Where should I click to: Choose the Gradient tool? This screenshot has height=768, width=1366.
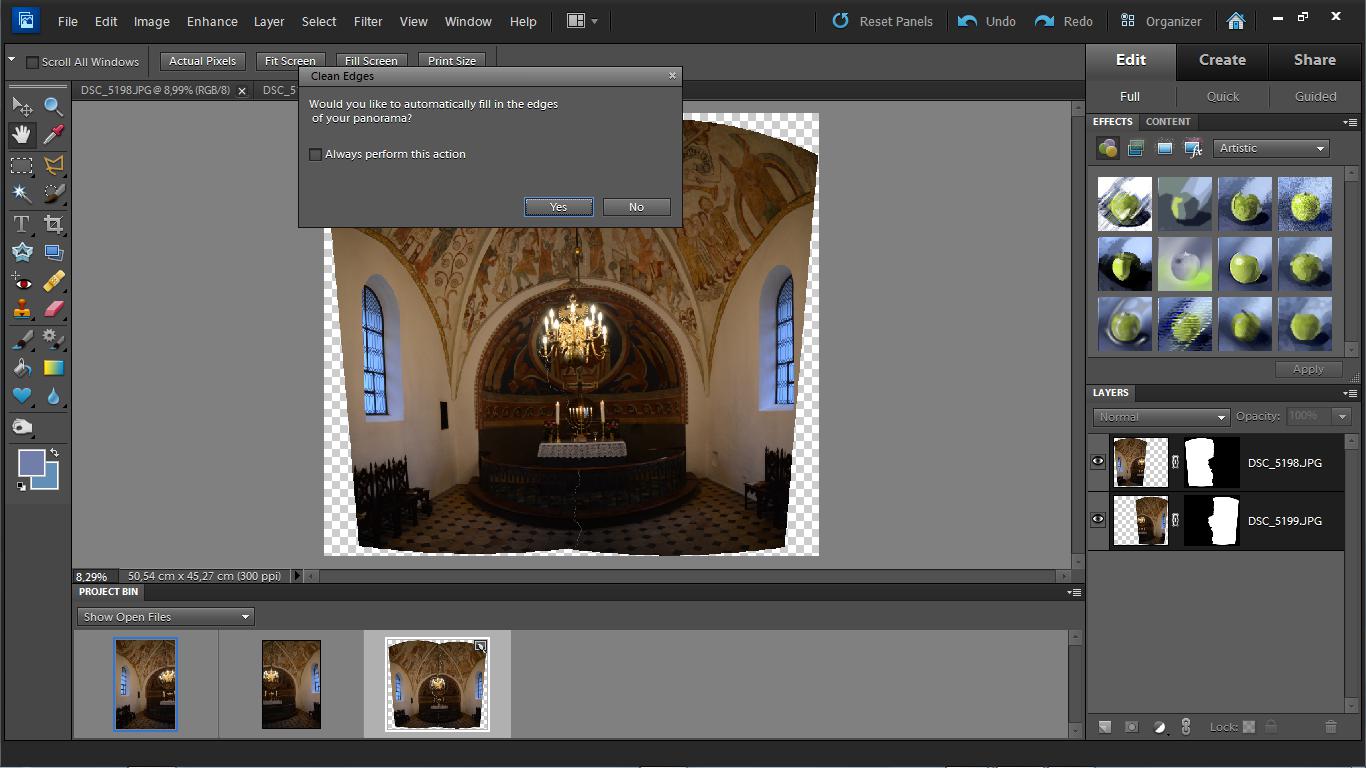(x=53, y=368)
